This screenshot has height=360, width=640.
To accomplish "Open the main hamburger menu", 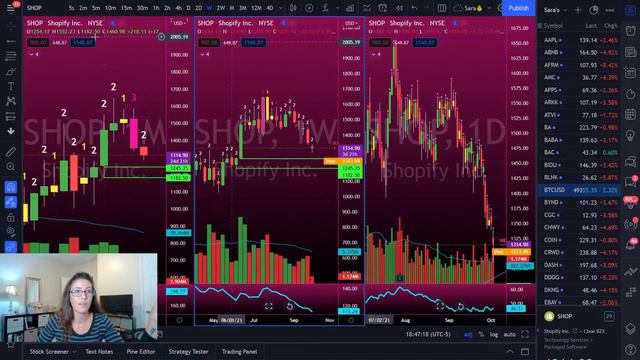I will (x=11, y=8).
